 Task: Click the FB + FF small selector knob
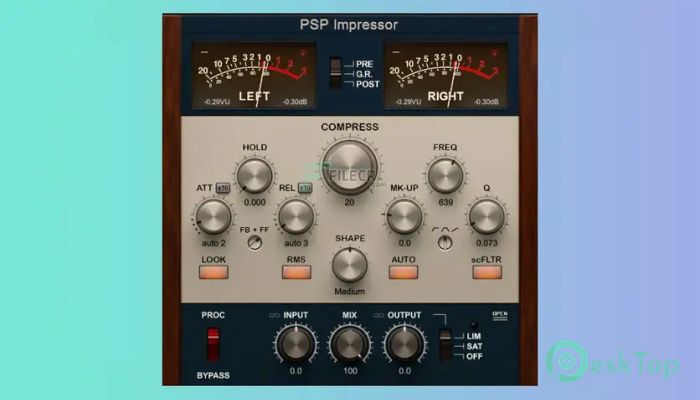click(x=255, y=243)
